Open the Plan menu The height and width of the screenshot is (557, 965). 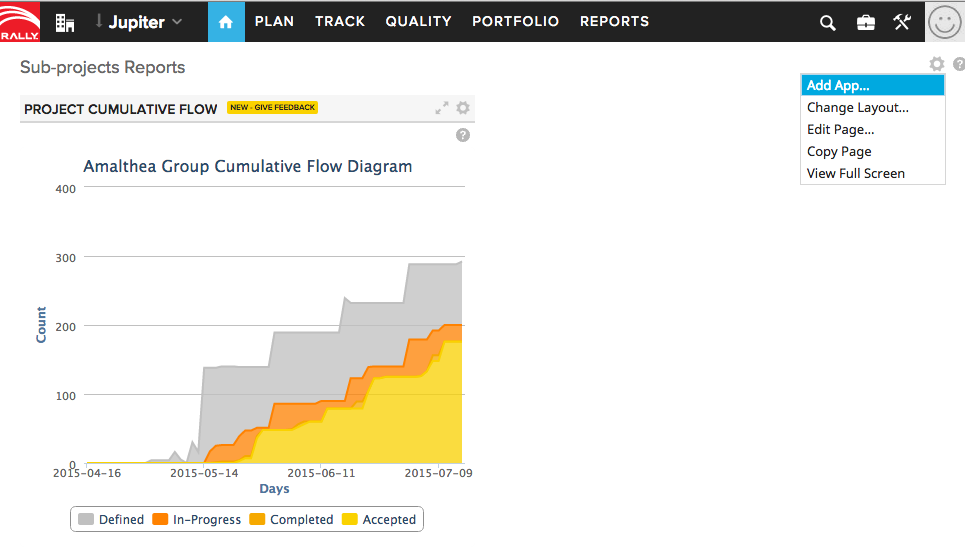274,21
